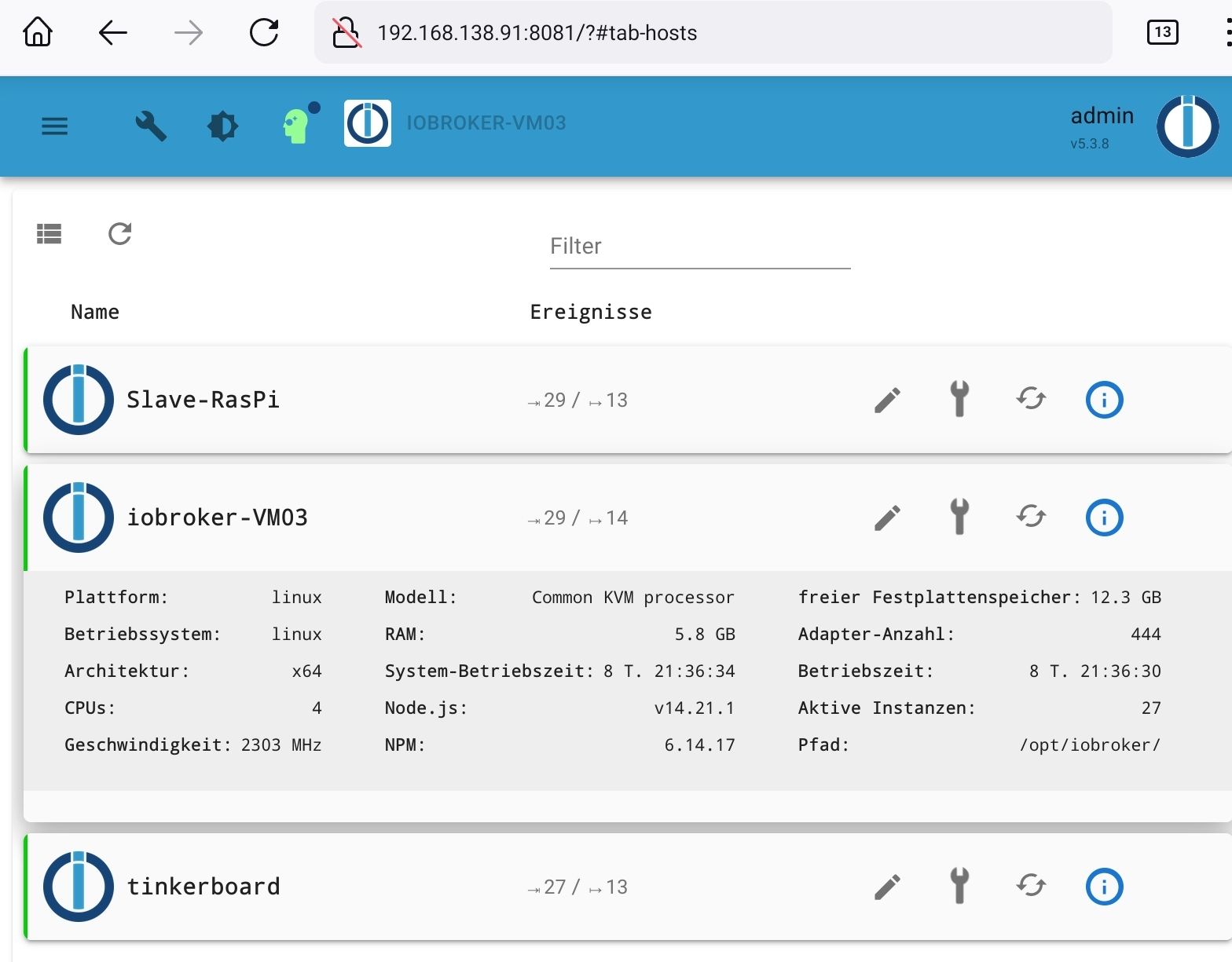Image resolution: width=1232 pixels, height=962 pixels.
Task: Restart the tinkerboard host
Action: pos(1031,886)
